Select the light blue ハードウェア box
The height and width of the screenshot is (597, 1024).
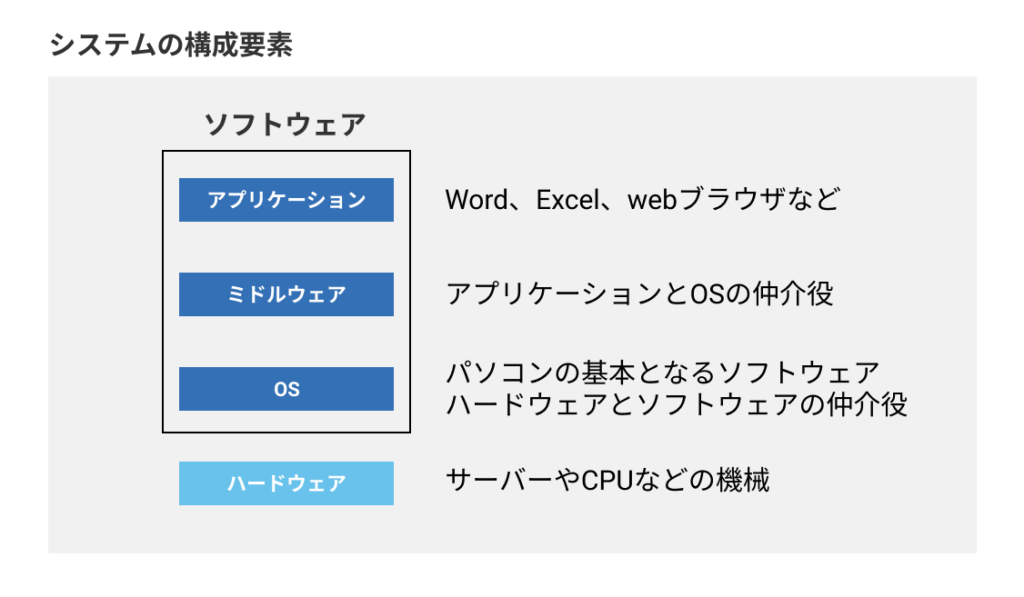[286, 483]
